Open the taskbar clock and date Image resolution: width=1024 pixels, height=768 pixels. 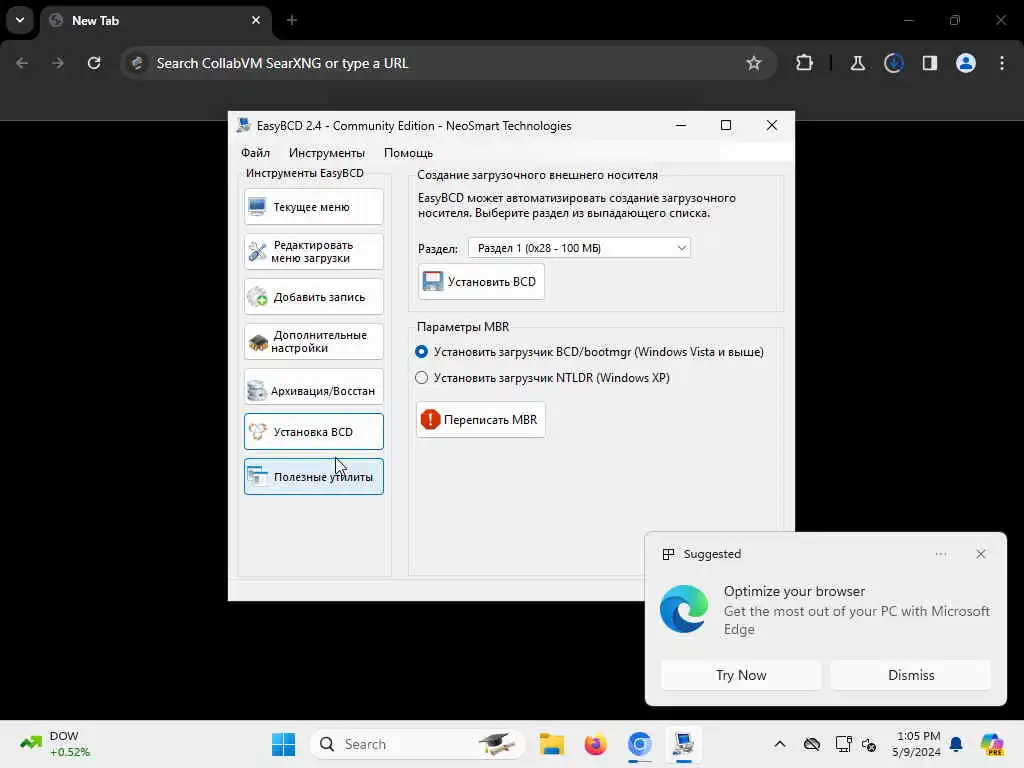point(918,744)
